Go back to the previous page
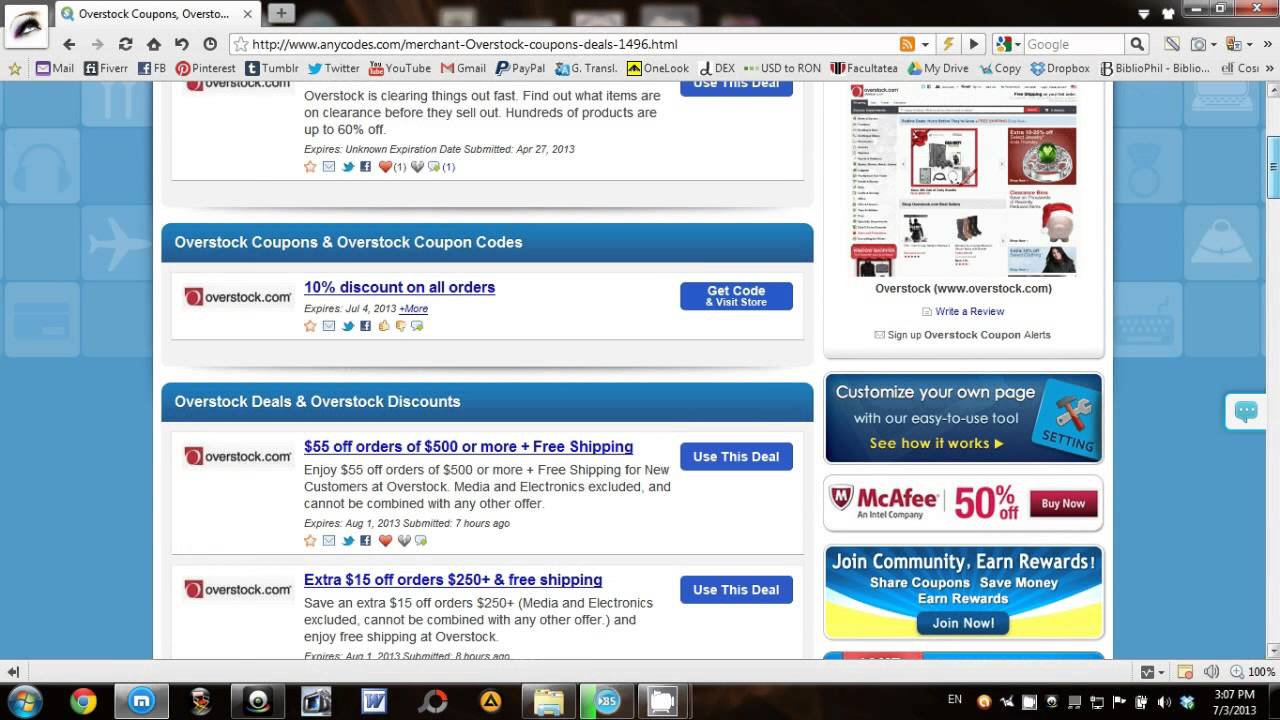The width and height of the screenshot is (1280, 720). coord(69,44)
